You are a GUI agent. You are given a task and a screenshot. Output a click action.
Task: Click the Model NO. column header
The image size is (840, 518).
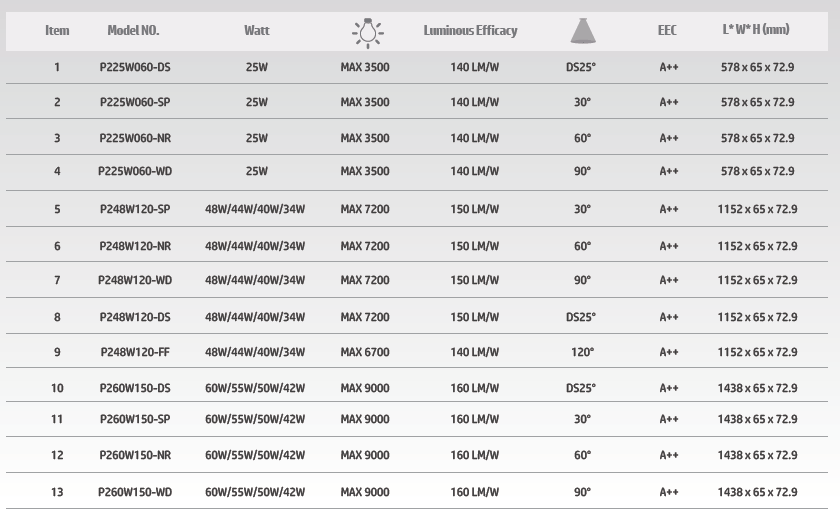click(135, 31)
